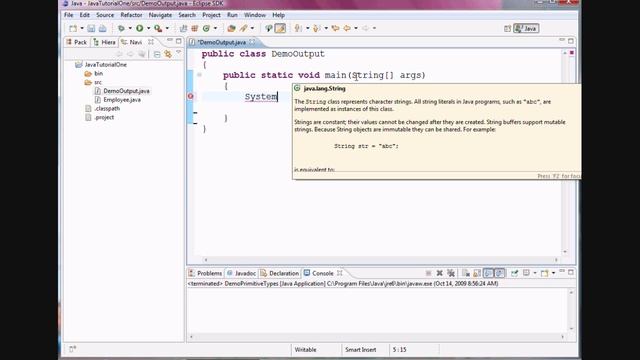The image size is (640, 360).
Task: Open the Run menu
Action: (232, 15)
